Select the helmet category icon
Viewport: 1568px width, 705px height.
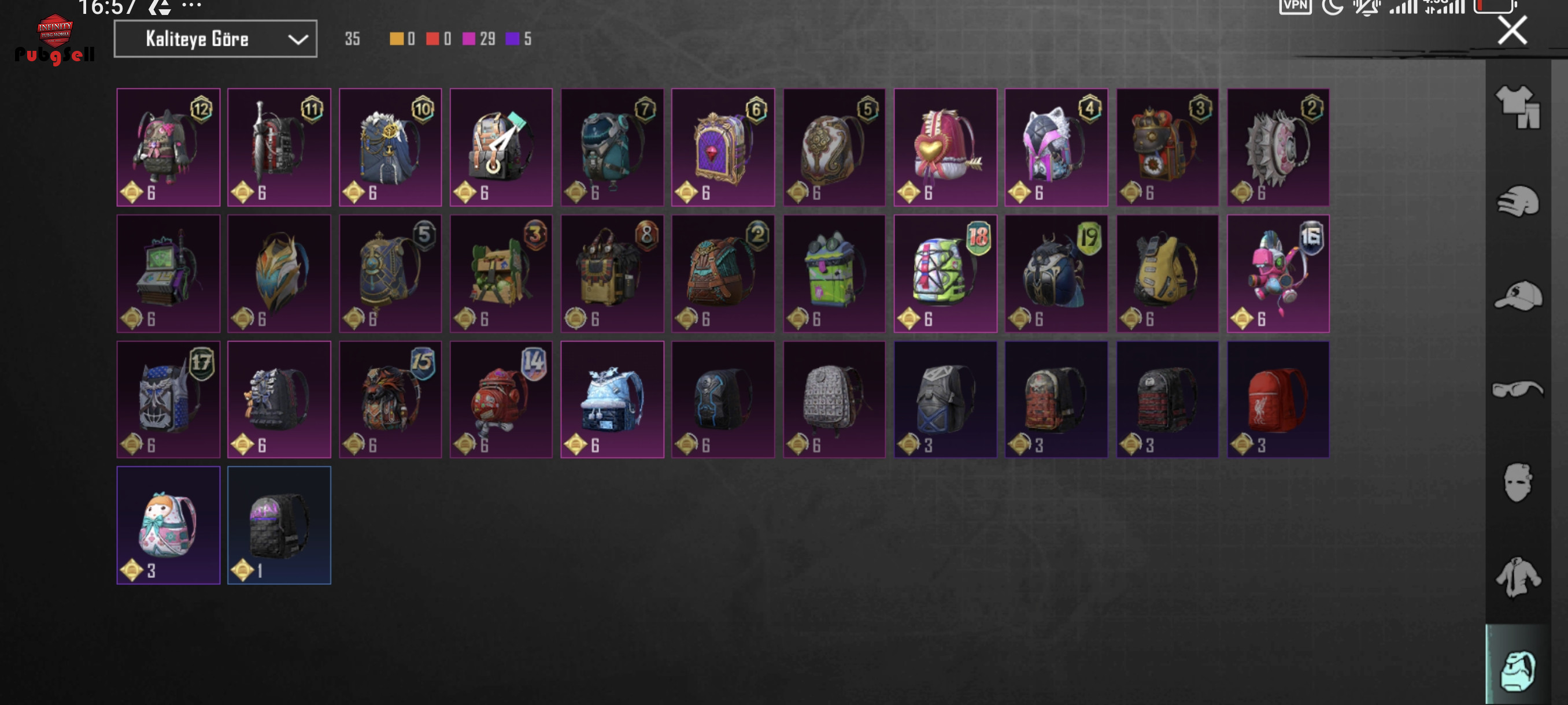tap(1518, 201)
